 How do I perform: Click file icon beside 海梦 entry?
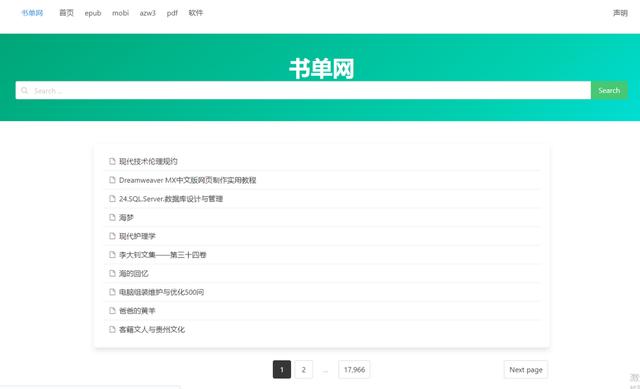pos(112,217)
